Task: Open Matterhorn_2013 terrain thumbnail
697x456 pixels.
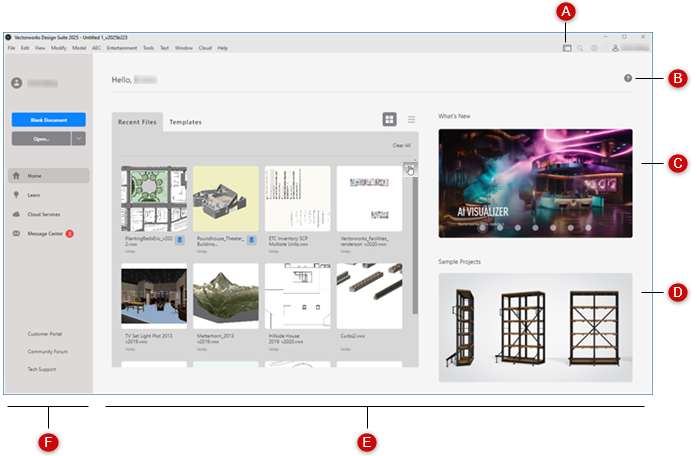Action: pos(226,296)
